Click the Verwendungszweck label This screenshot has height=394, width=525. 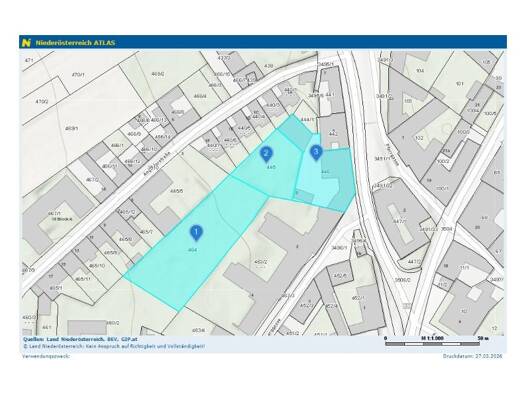tap(46, 356)
